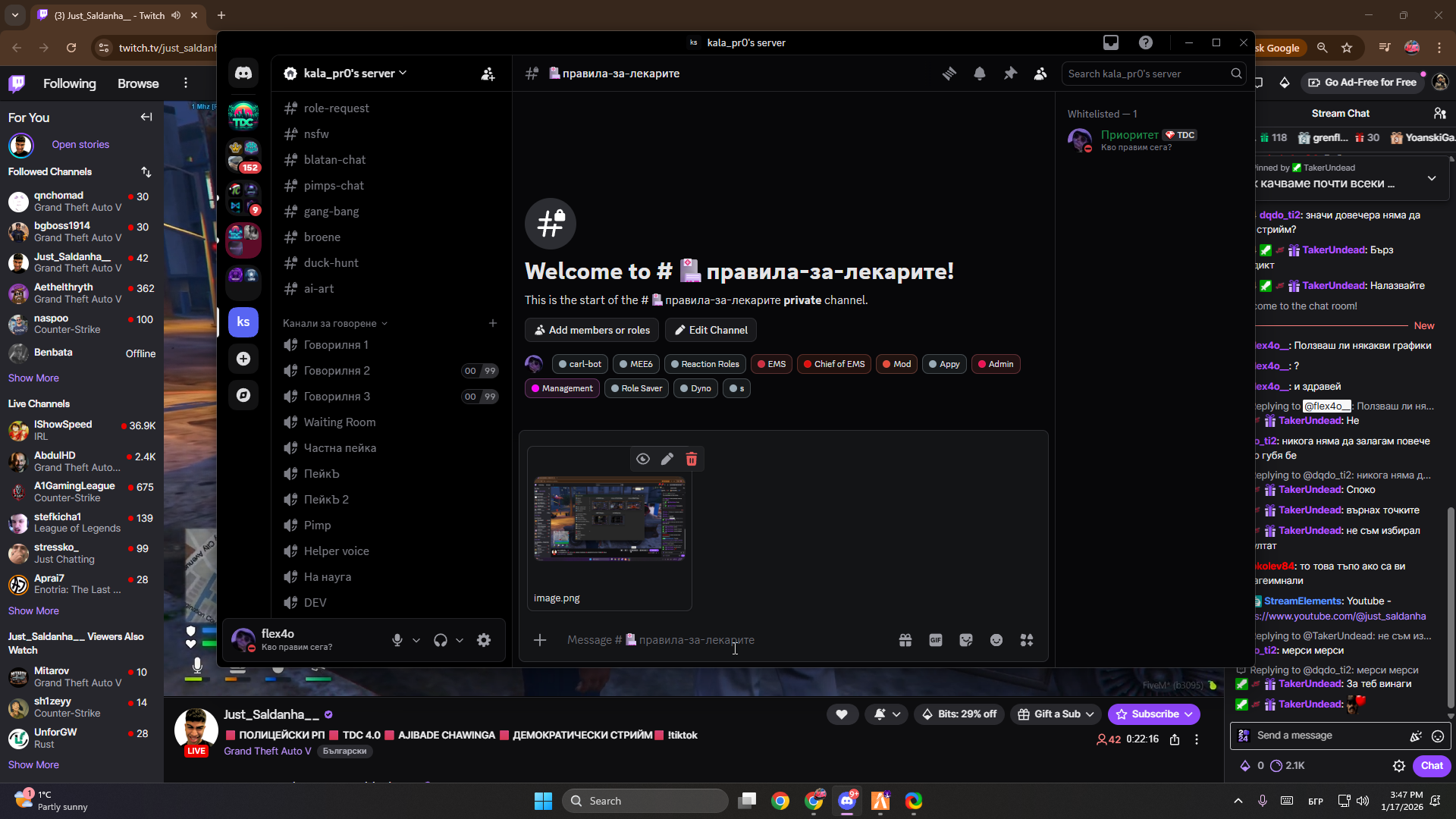Screen dimensions: 1456x819
Task: Toggle spoiler eye on image attachment
Action: (x=643, y=459)
